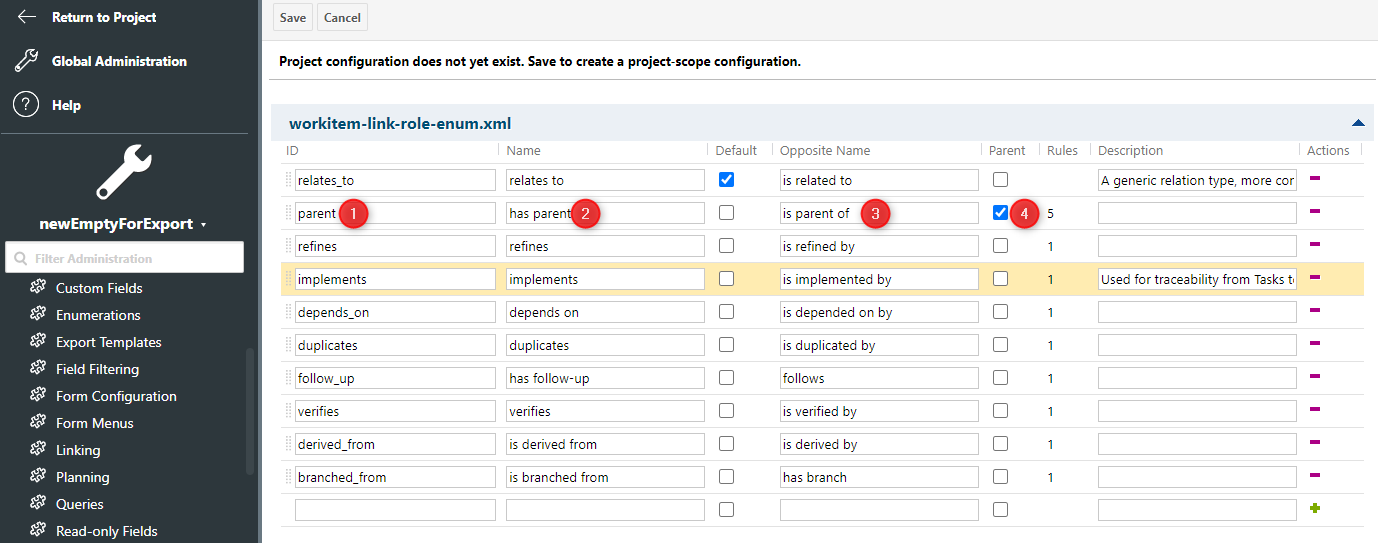Remove the depends_on row with minus icon
1378x543 pixels.
1315,311
